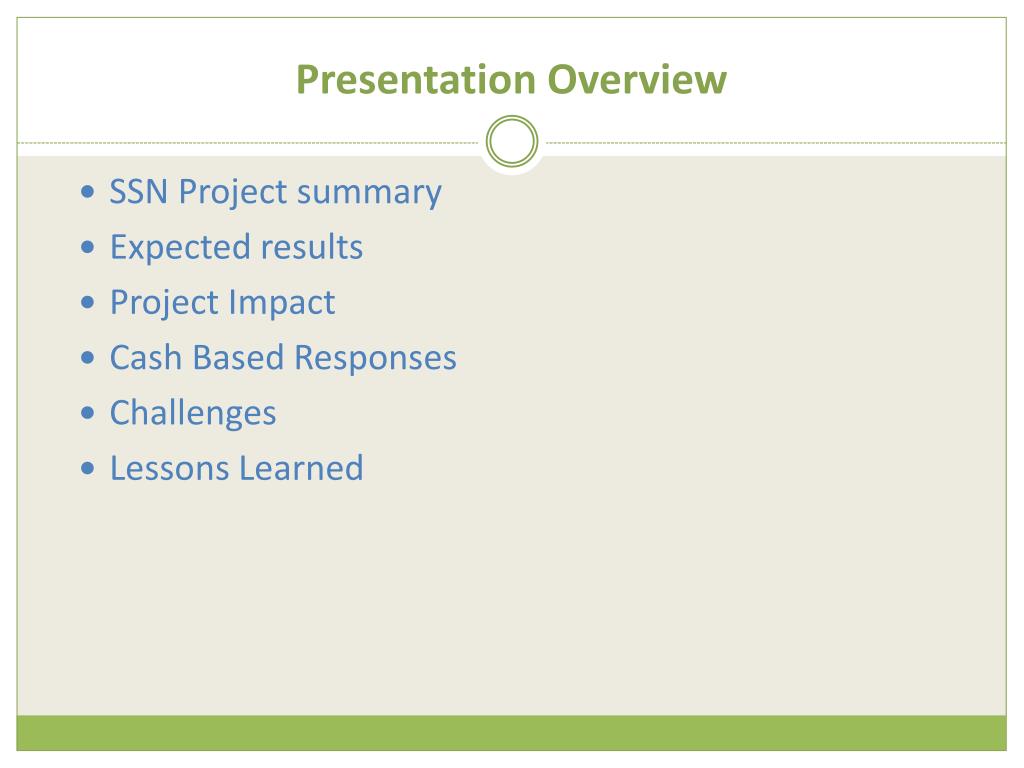Click the Presentation Overview title
This screenshot has height=768, width=1024.
[511, 80]
